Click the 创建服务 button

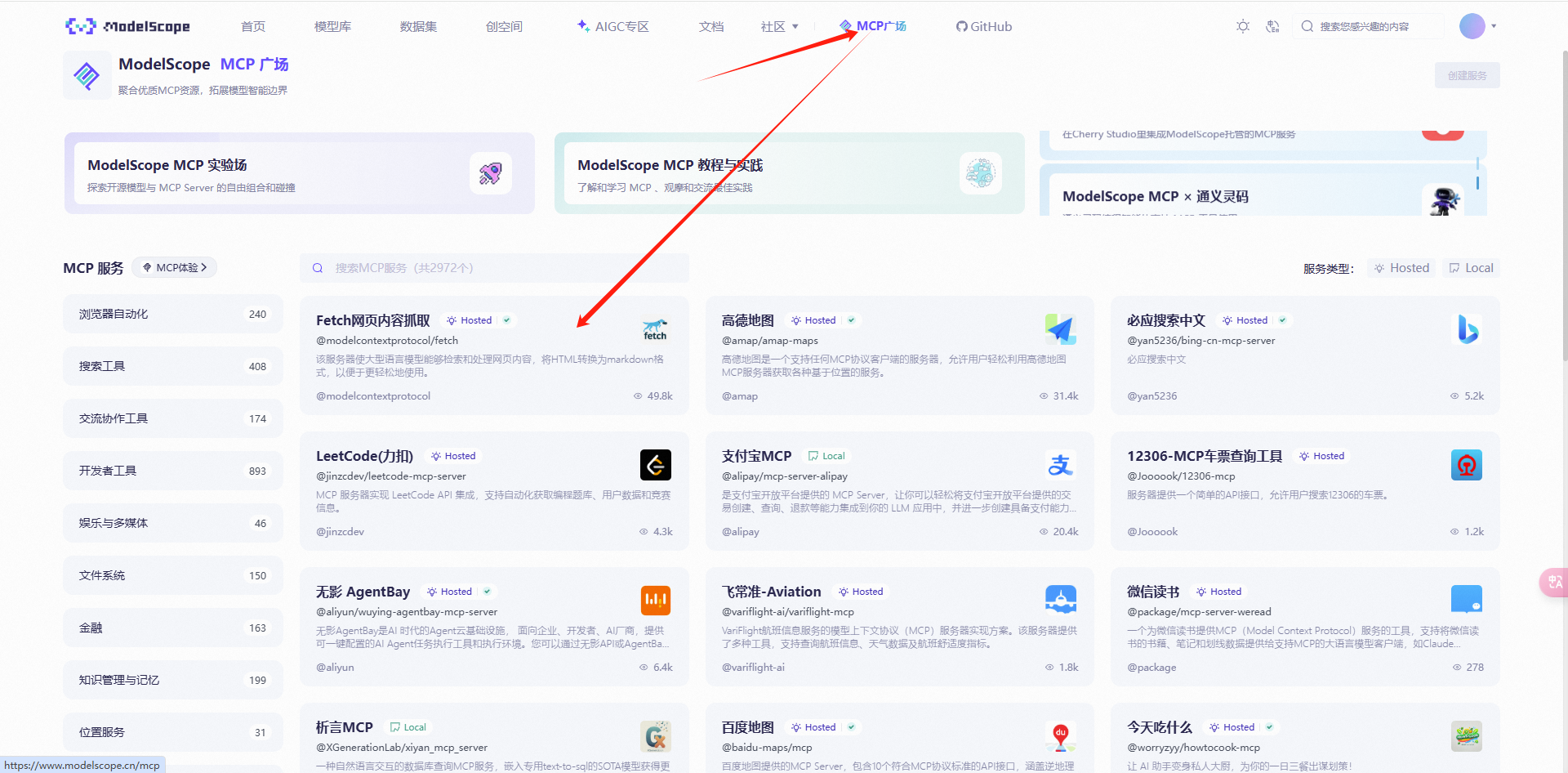tap(1467, 75)
